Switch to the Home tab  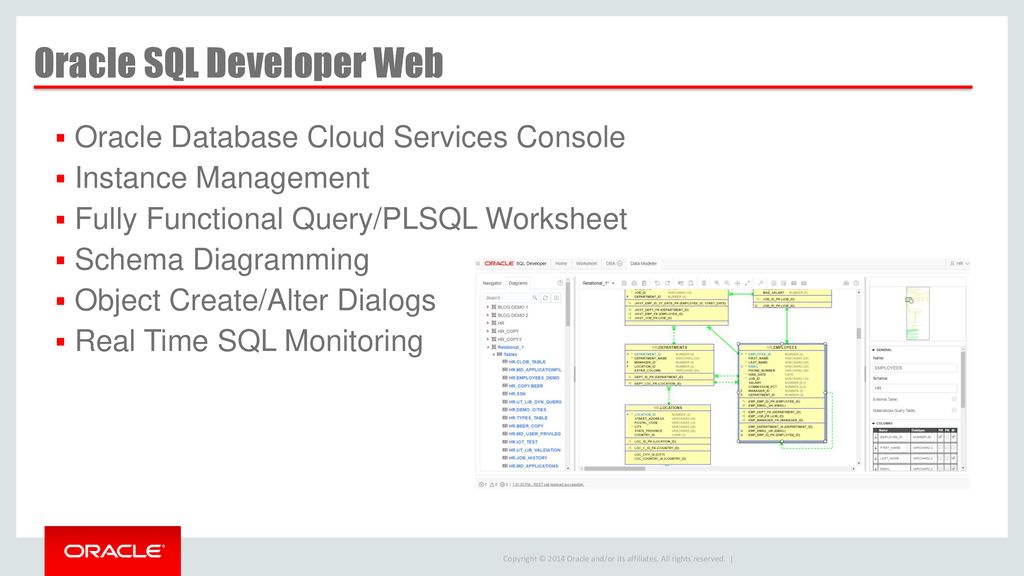pos(561,263)
